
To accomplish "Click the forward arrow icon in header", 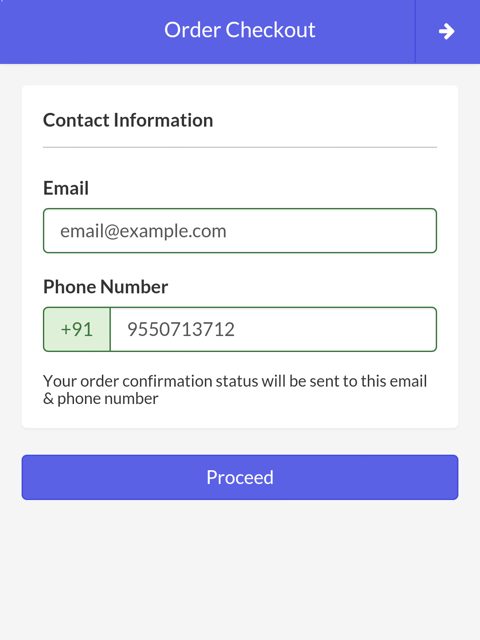I will click(x=447, y=31).
